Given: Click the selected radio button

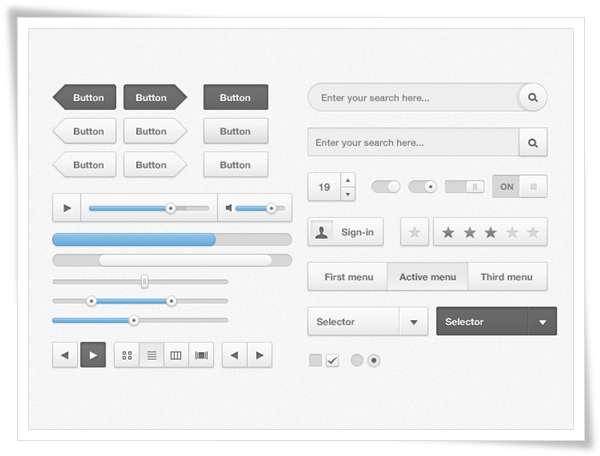Looking at the screenshot, I should pyautogui.click(x=374, y=360).
